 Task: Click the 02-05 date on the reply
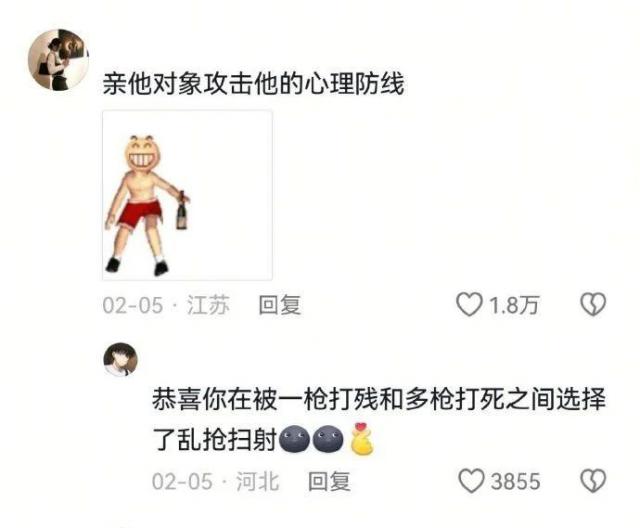182,481
